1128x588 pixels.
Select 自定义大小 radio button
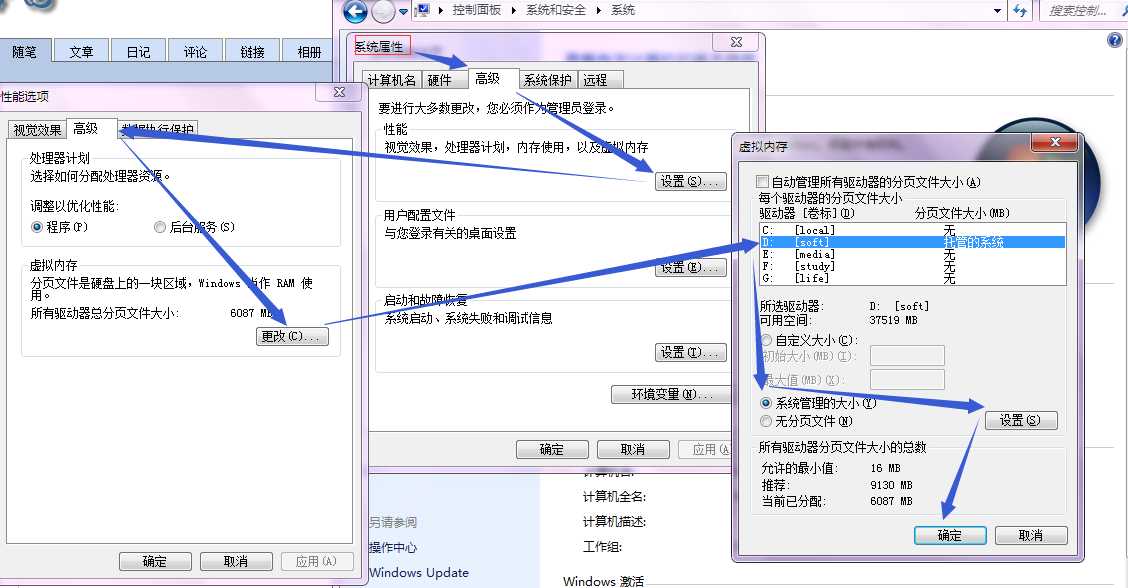point(766,340)
